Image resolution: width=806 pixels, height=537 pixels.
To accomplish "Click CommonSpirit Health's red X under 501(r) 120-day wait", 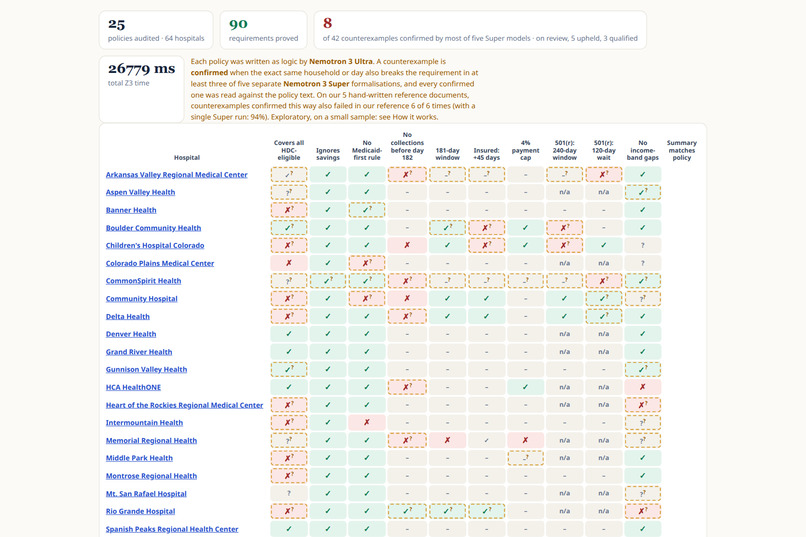I will (x=603, y=281).
